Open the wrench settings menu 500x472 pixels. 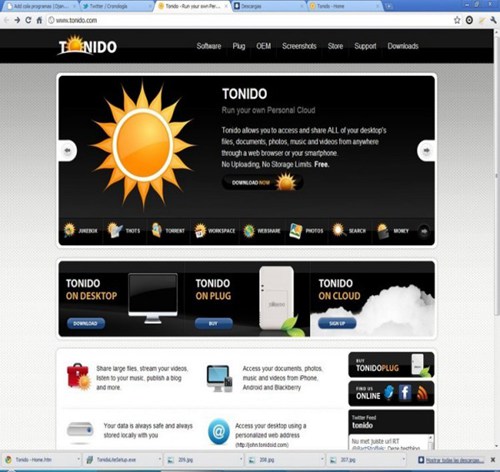[493, 20]
